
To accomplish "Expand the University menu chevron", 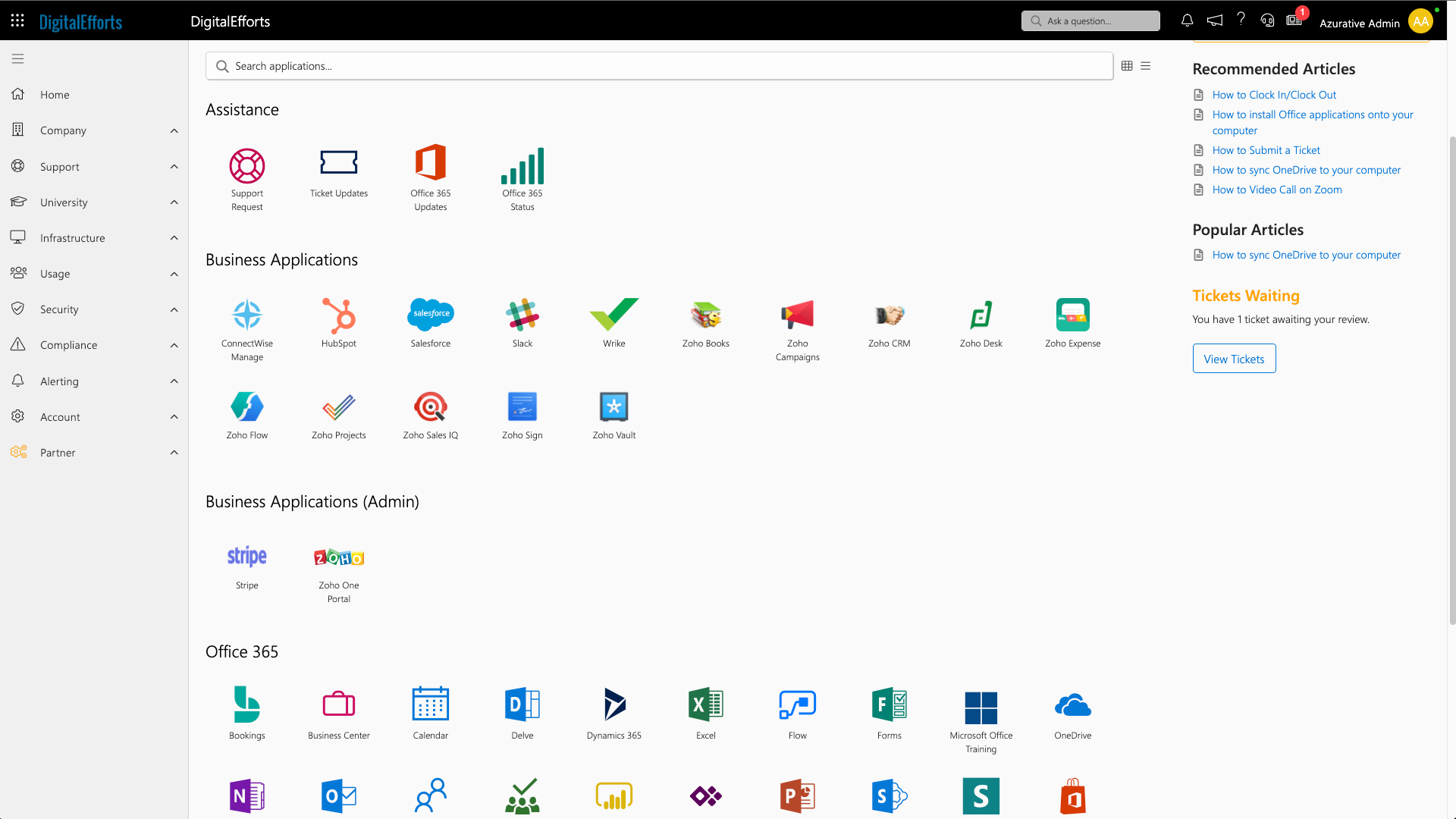I will 174,202.
